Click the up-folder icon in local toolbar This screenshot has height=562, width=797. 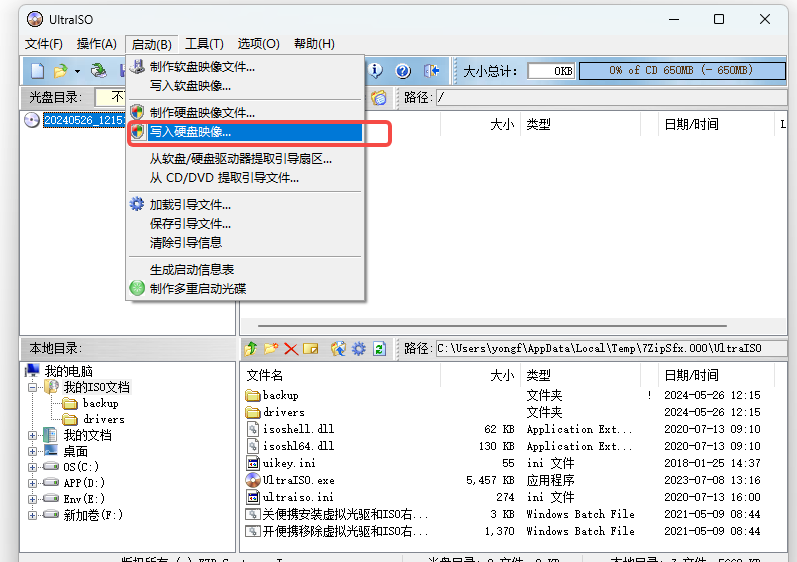click(x=251, y=349)
